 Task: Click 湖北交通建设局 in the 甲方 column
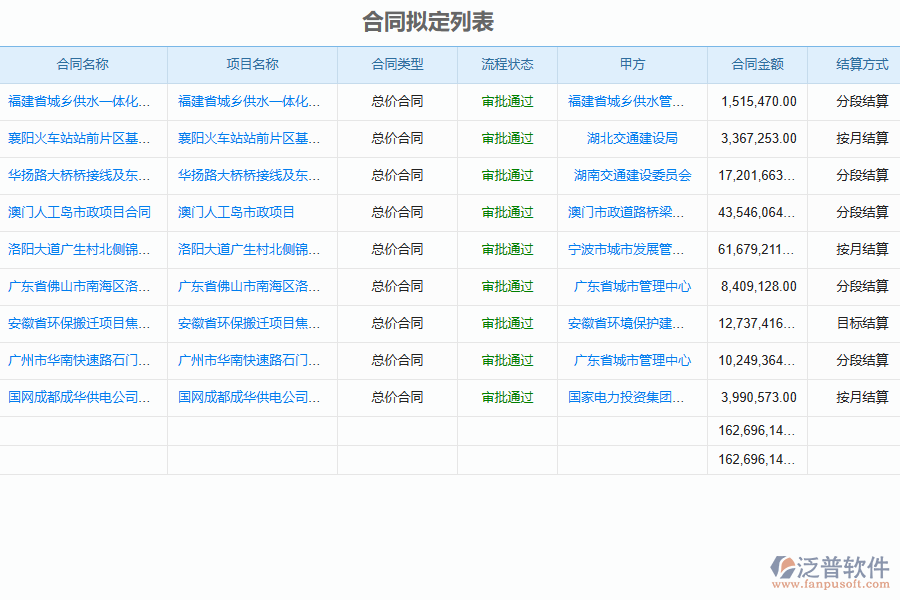632,138
